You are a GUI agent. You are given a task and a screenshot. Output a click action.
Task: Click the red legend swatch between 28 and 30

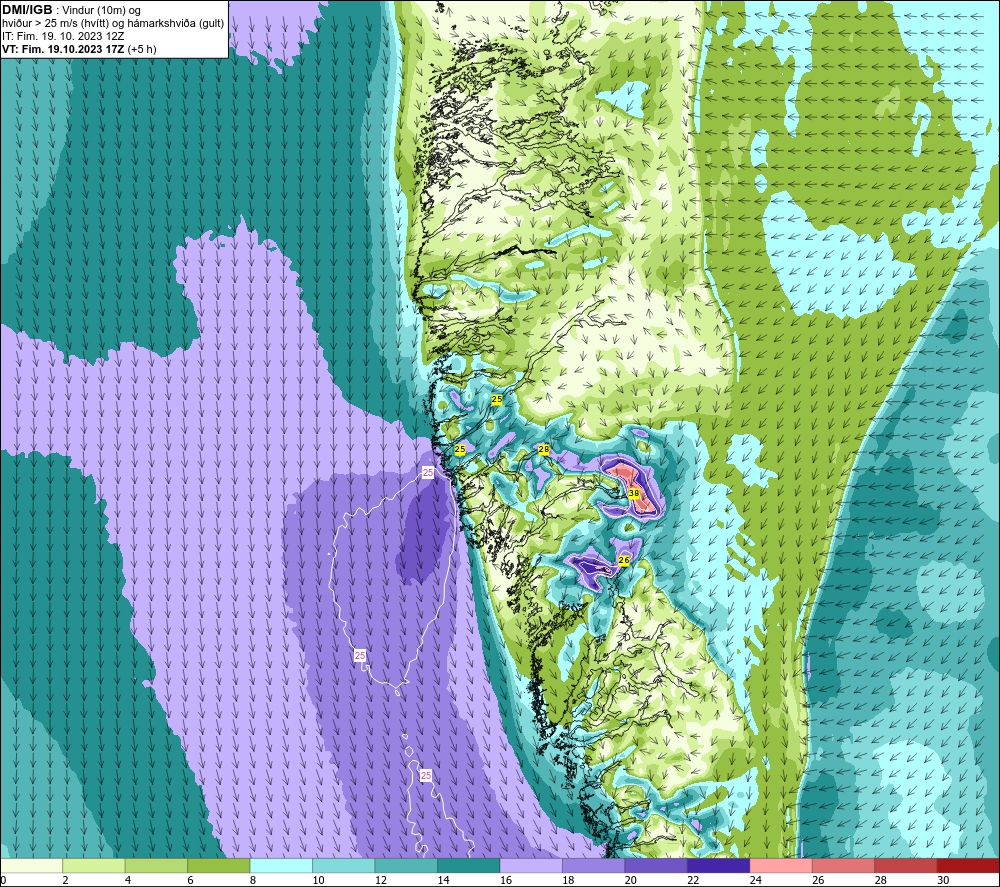tap(906, 865)
